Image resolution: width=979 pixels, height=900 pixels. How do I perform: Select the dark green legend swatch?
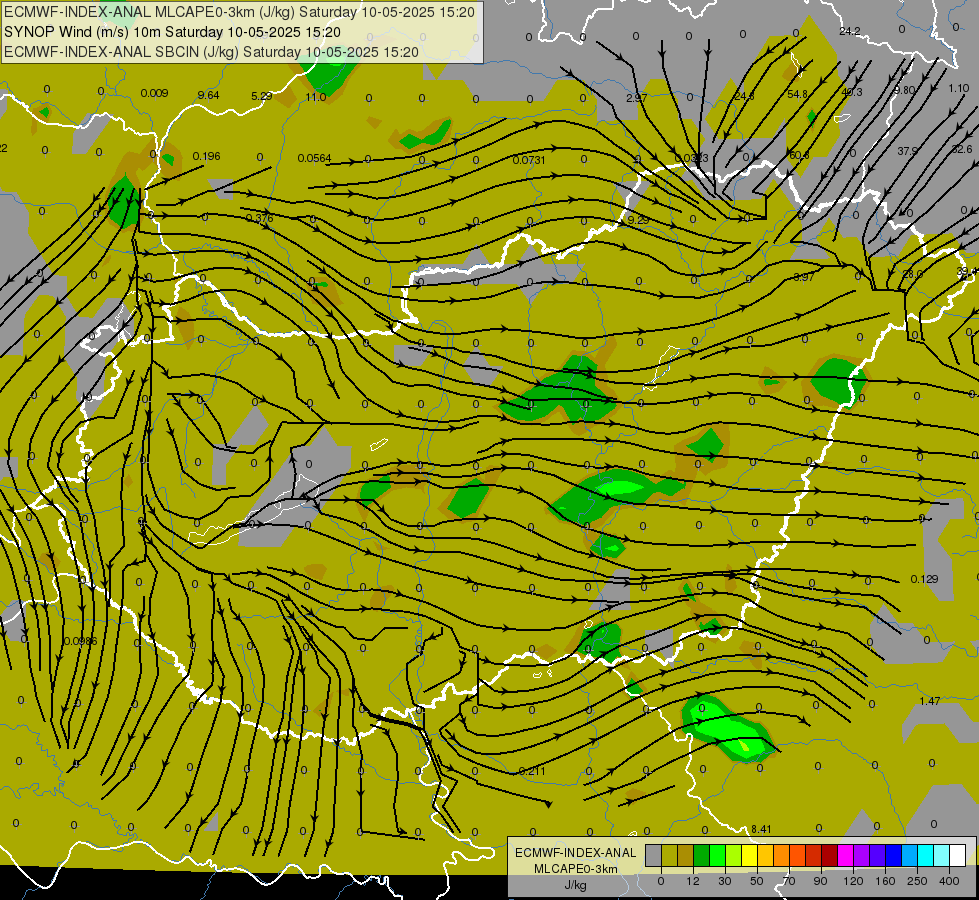tap(702, 855)
